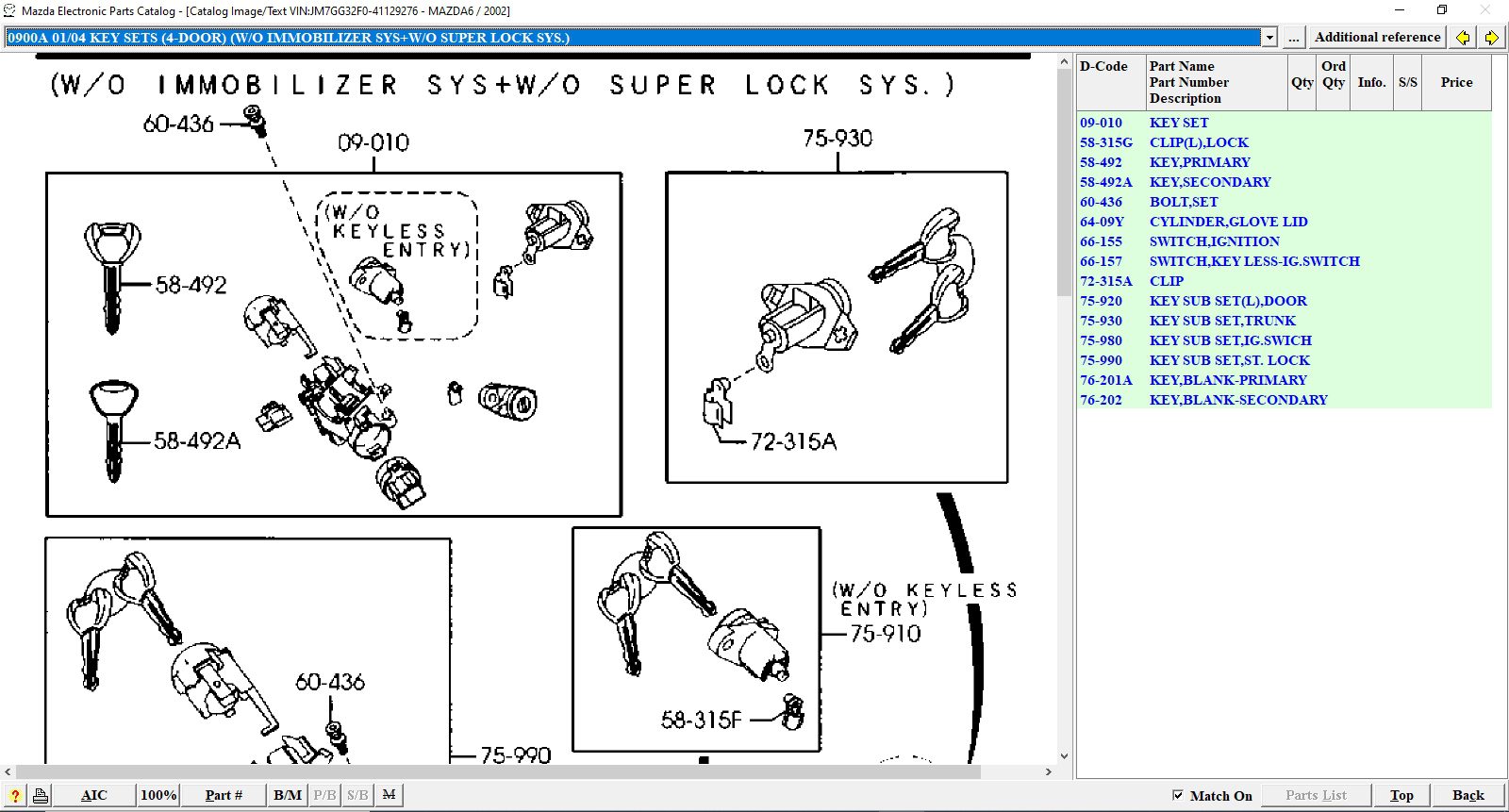Select the 75-990 KEY SUB SET,ST. LOCK row
1509x812 pixels.
1285,360
